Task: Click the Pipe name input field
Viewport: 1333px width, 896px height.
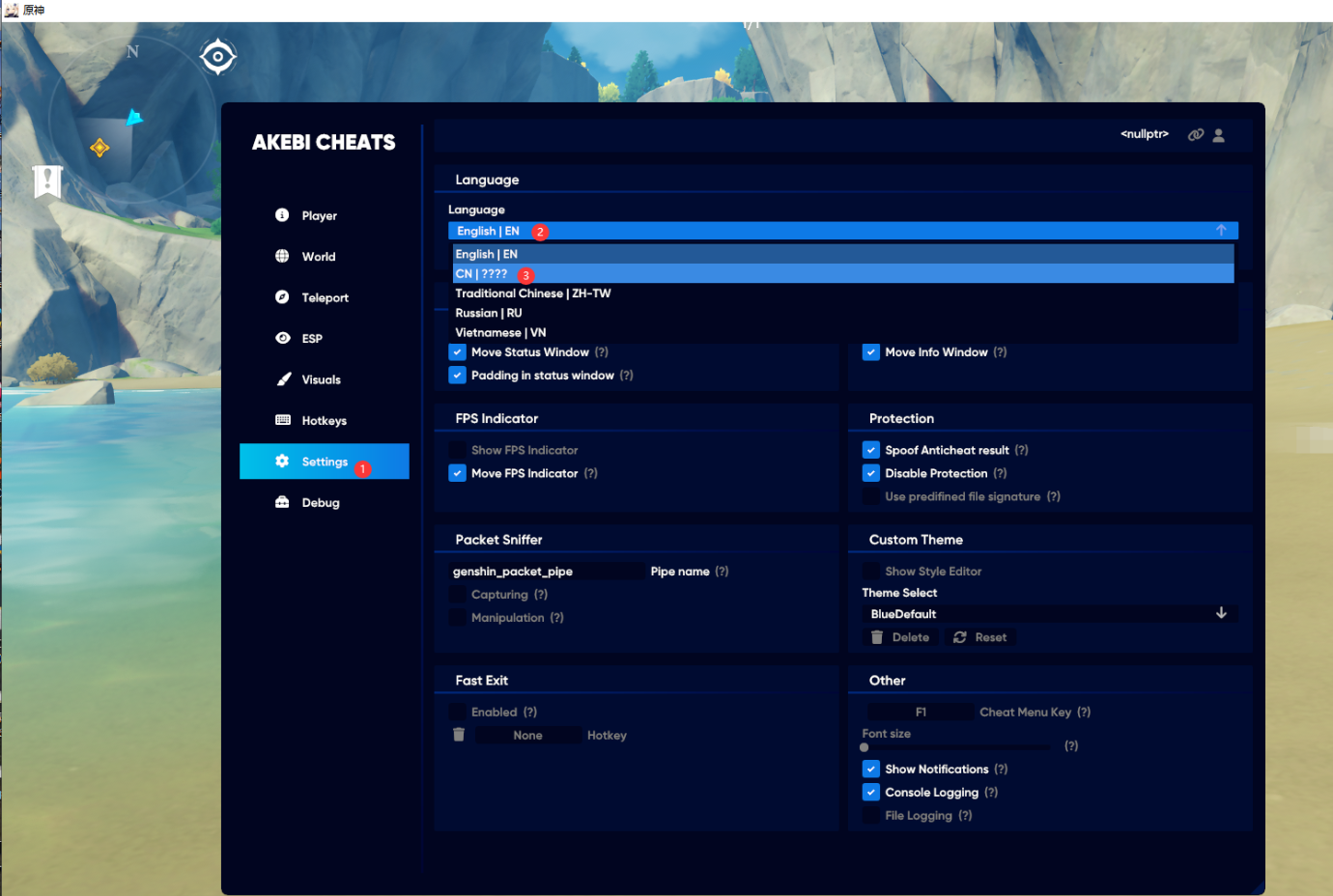Action: [x=547, y=572]
